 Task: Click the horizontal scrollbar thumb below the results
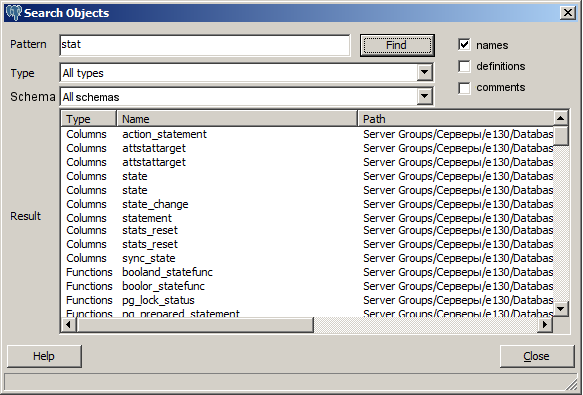(195, 325)
